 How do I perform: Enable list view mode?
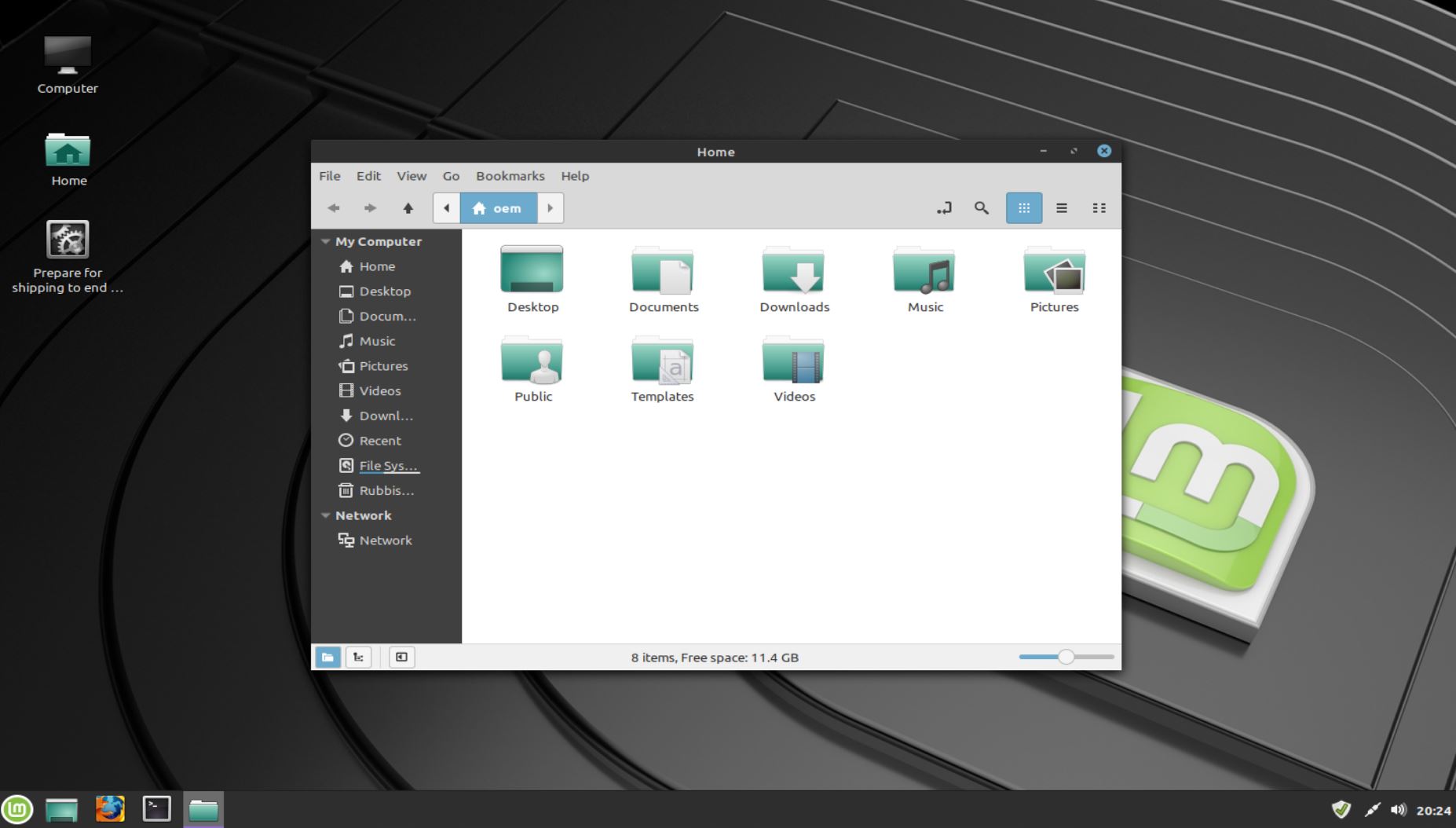(x=1062, y=207)
